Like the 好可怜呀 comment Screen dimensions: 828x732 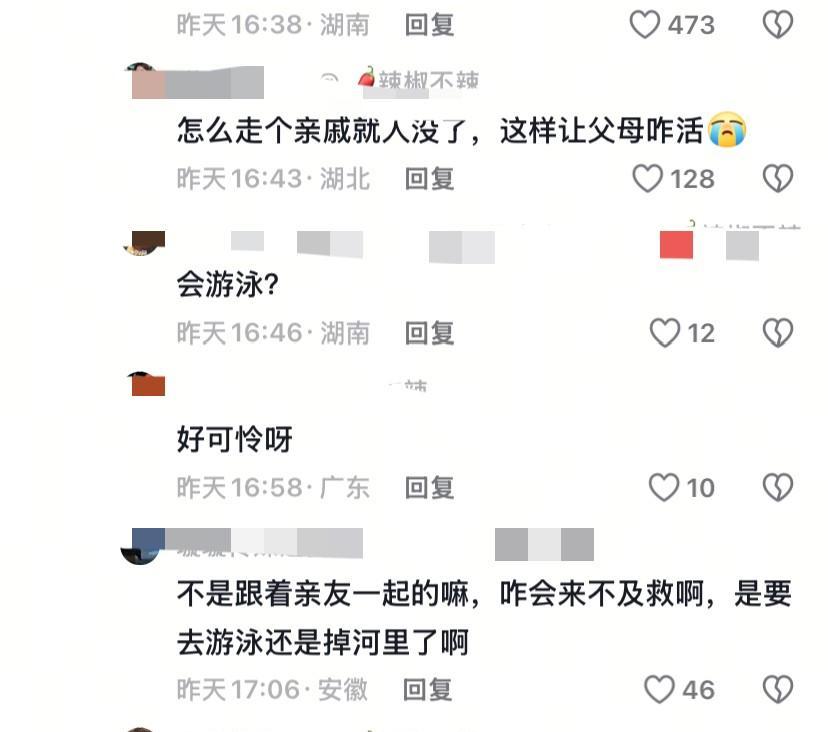pyautogui.click(x=664, y=487)
